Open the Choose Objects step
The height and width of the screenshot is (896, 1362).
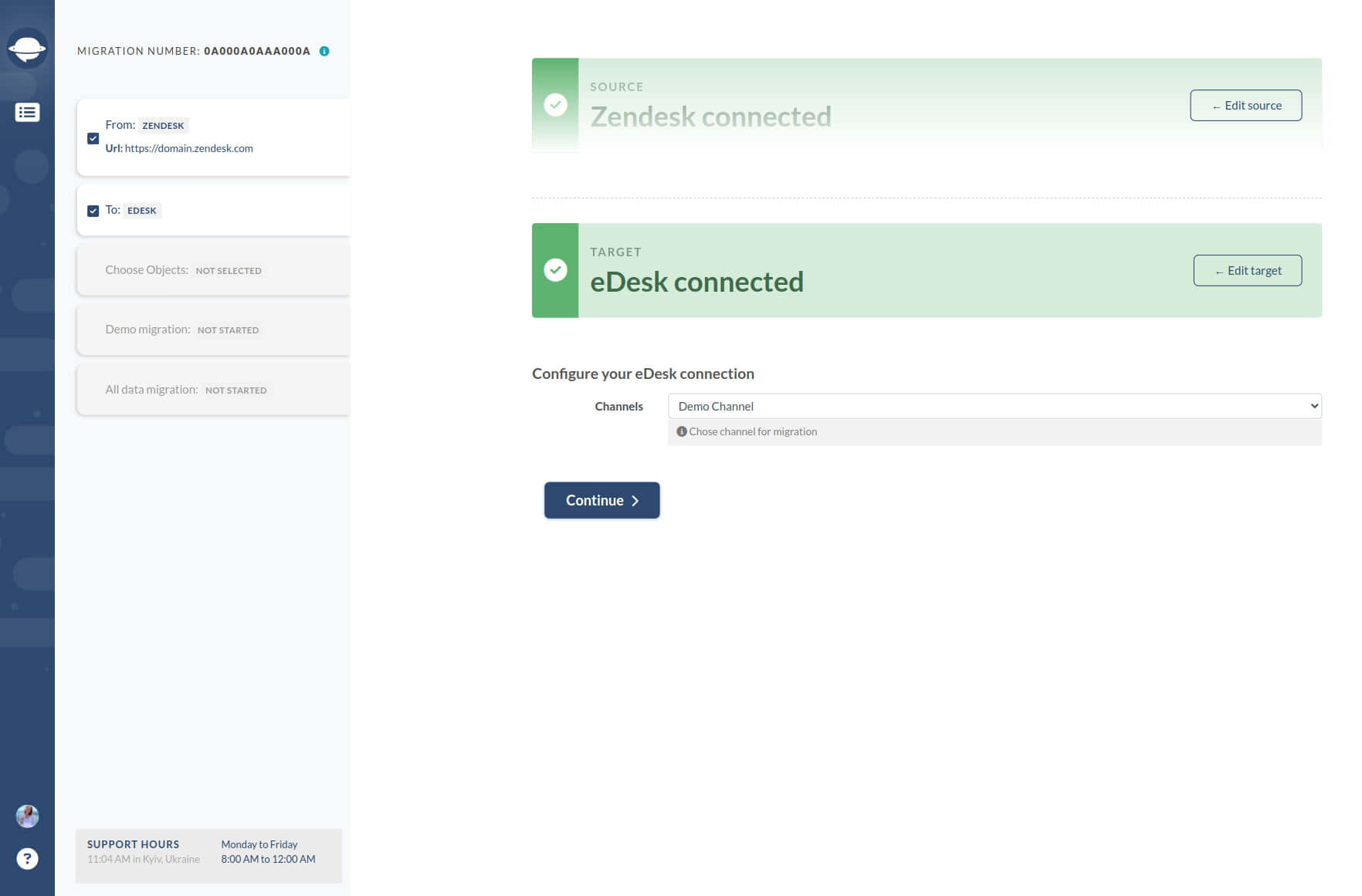coord(213,270)
